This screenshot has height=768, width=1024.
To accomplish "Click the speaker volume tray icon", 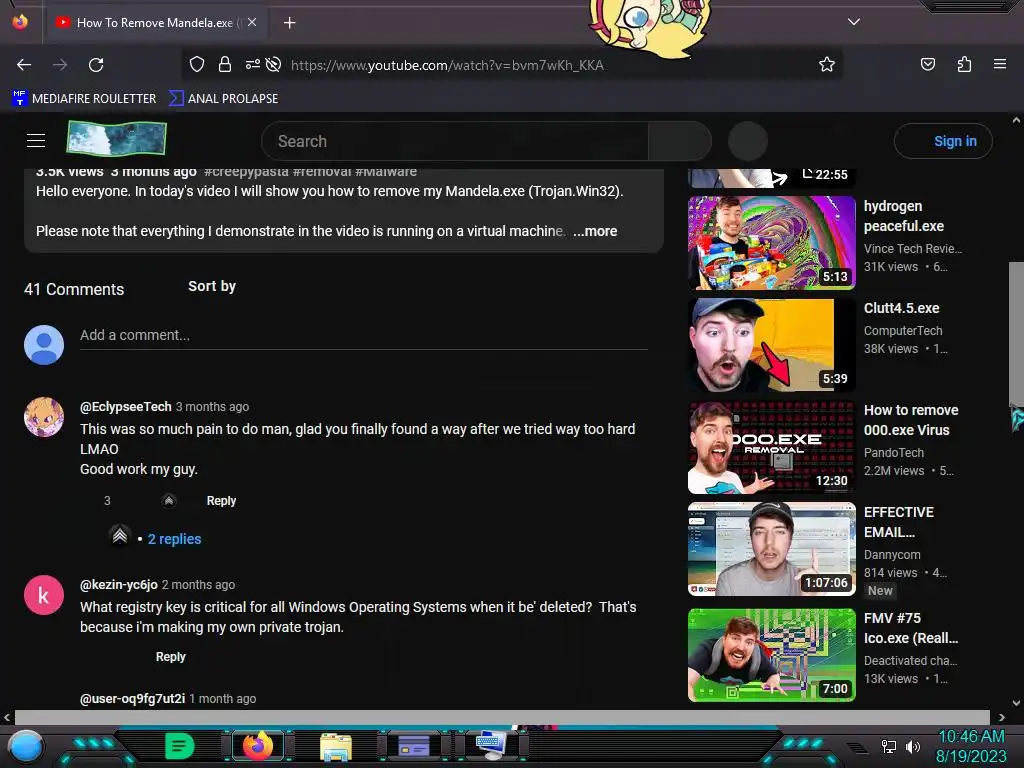I will pyautogui.click(x=913, y=746).
